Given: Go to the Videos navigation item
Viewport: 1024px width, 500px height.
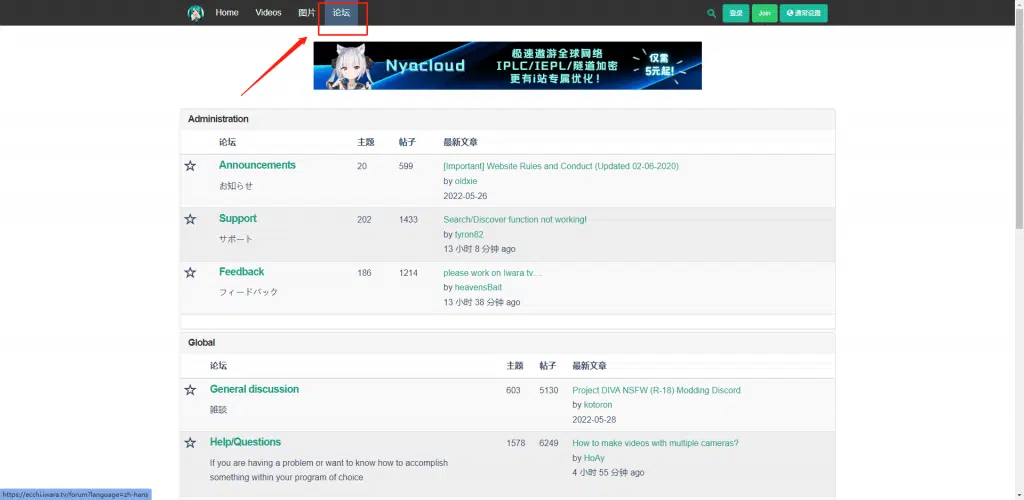Looking at the screenshot, I should (268, 13).
